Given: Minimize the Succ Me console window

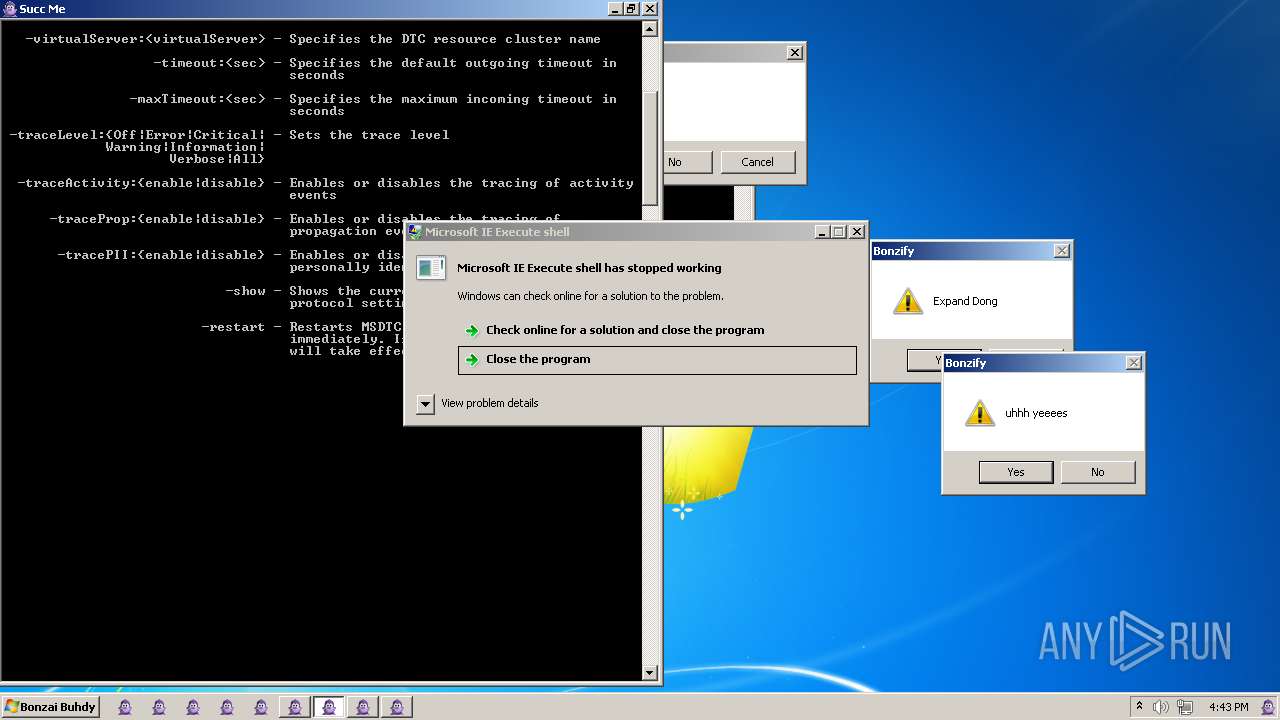Looking at the screenshot, I should tap(614, 8).
